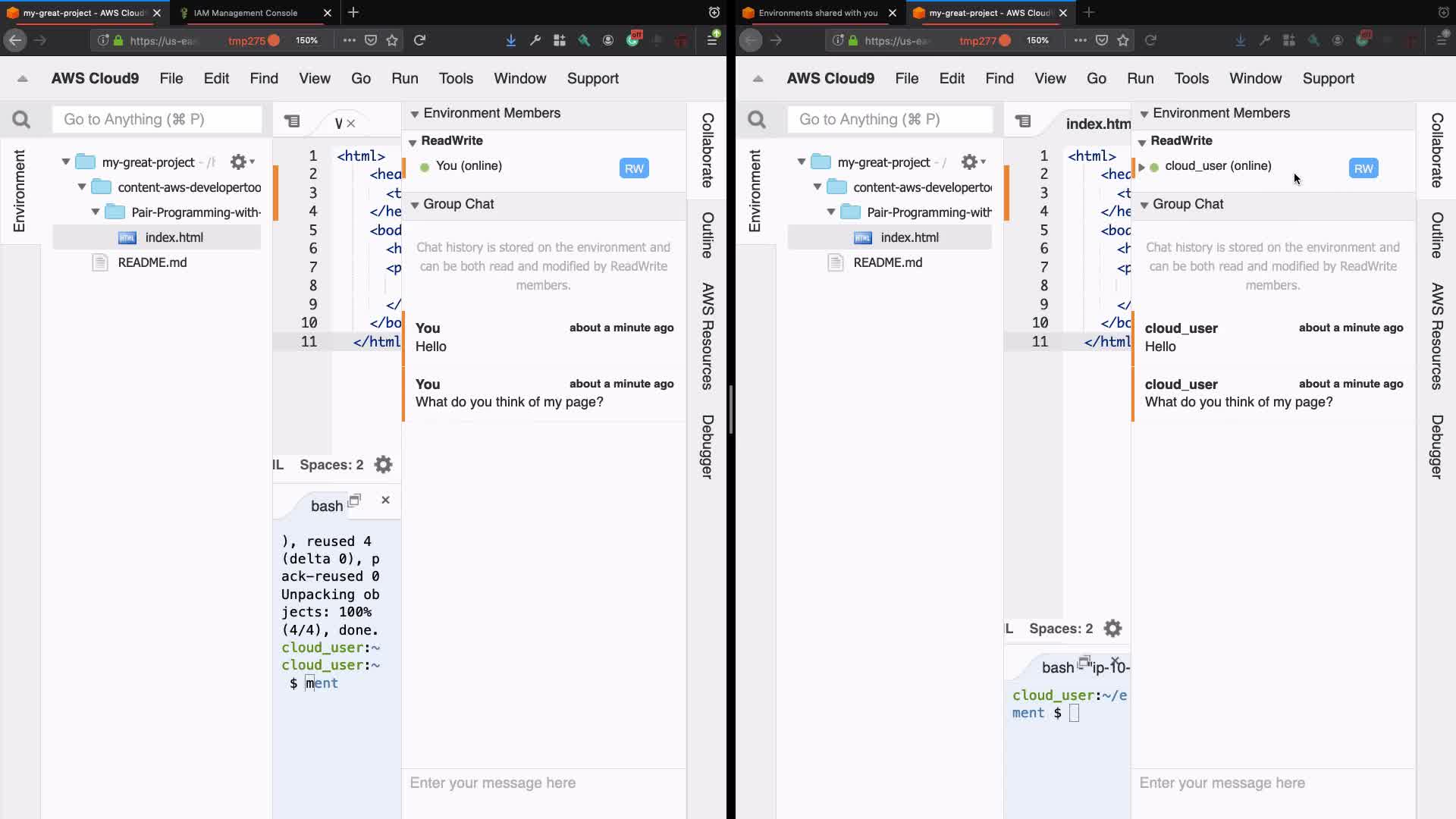Toggle right Outline side panel
Viewport: 1456px width, 819px height.
coord(1437,235)
